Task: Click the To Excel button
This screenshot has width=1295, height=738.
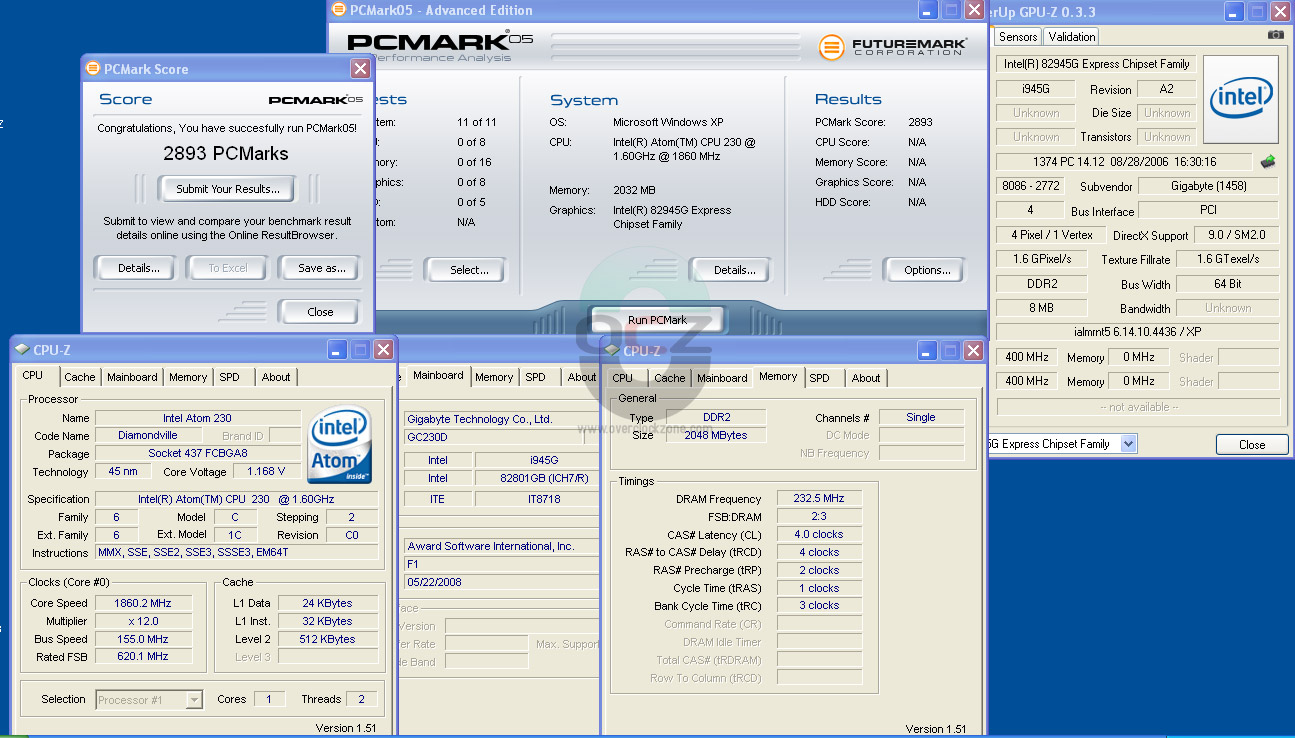Action: pos(228,268)
